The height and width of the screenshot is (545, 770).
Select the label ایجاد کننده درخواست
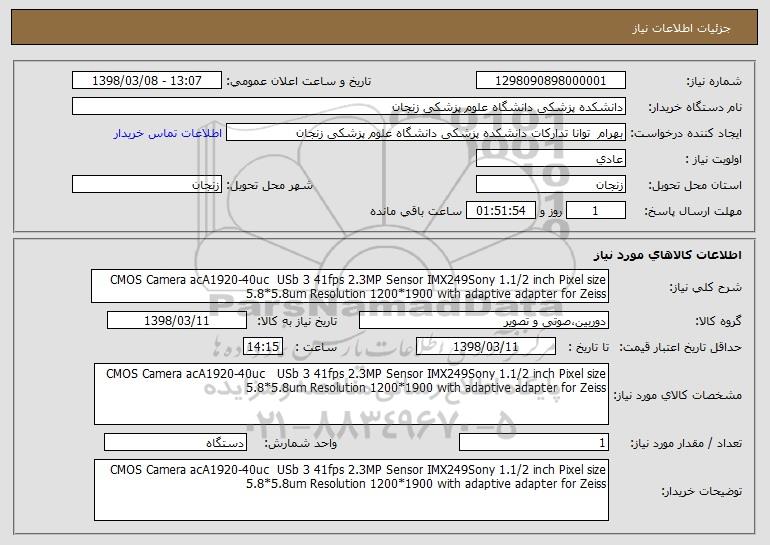click(686, 134)
